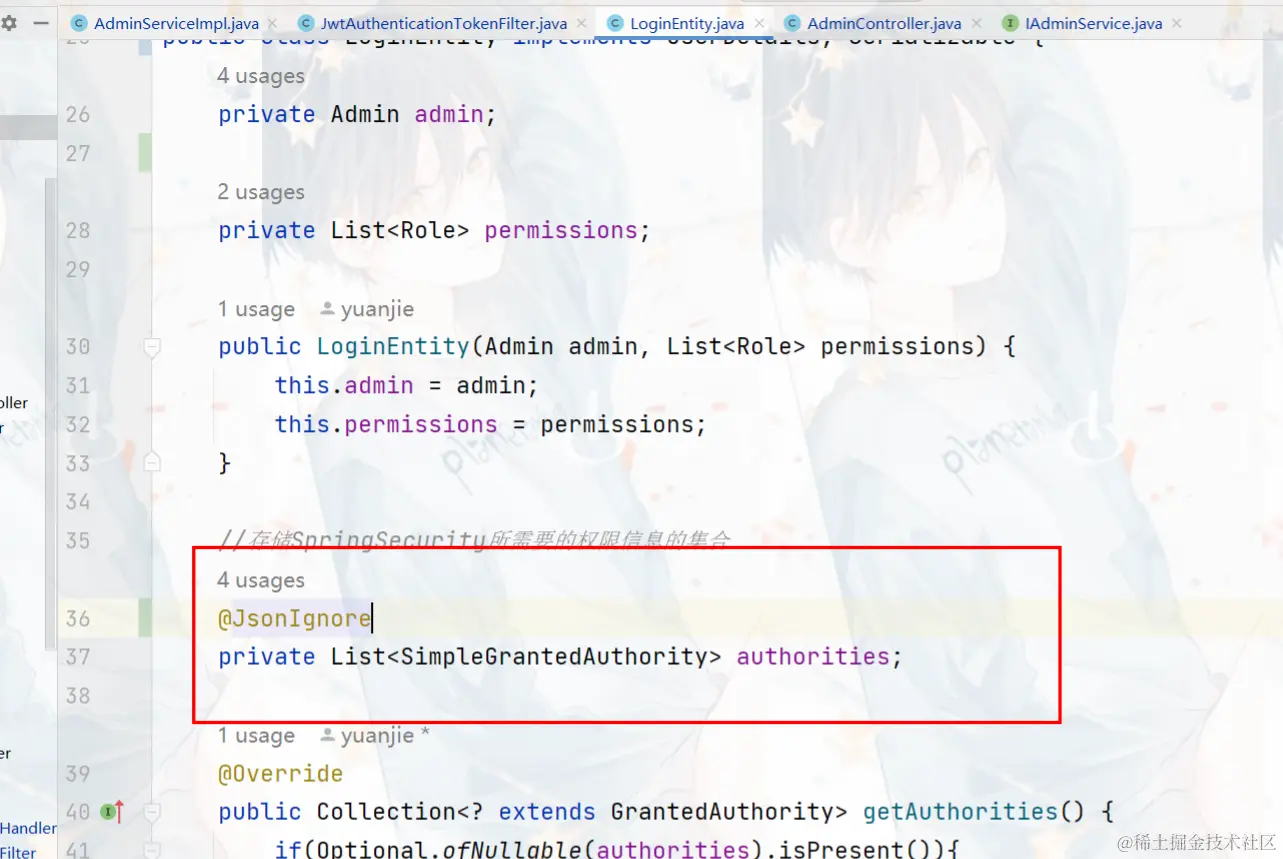
Task: Show the 2 usages of the permissions field
Action: 261,192
